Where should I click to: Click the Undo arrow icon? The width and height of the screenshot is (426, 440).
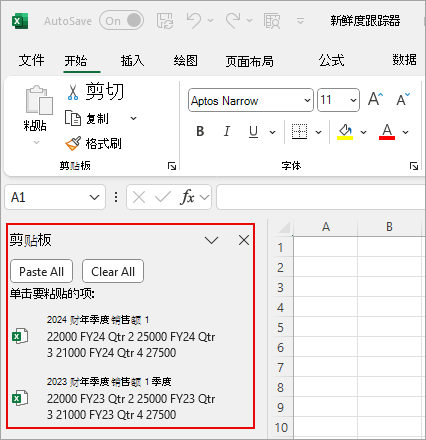193,21
